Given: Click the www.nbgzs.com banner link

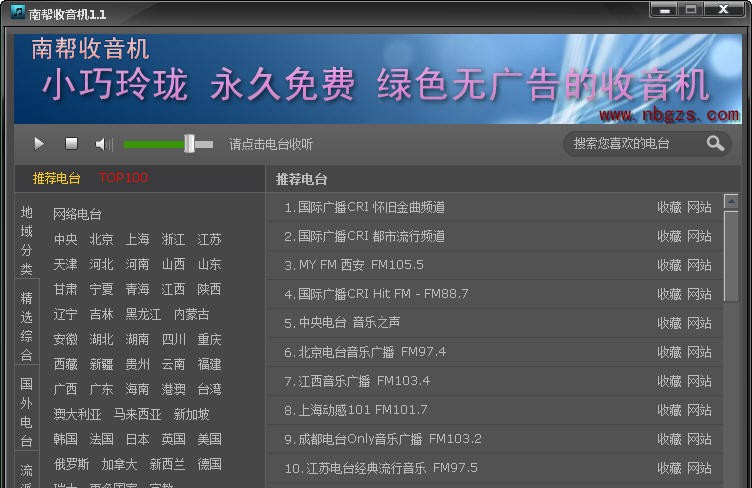Looking at the screenshot, I should (669, 115).
